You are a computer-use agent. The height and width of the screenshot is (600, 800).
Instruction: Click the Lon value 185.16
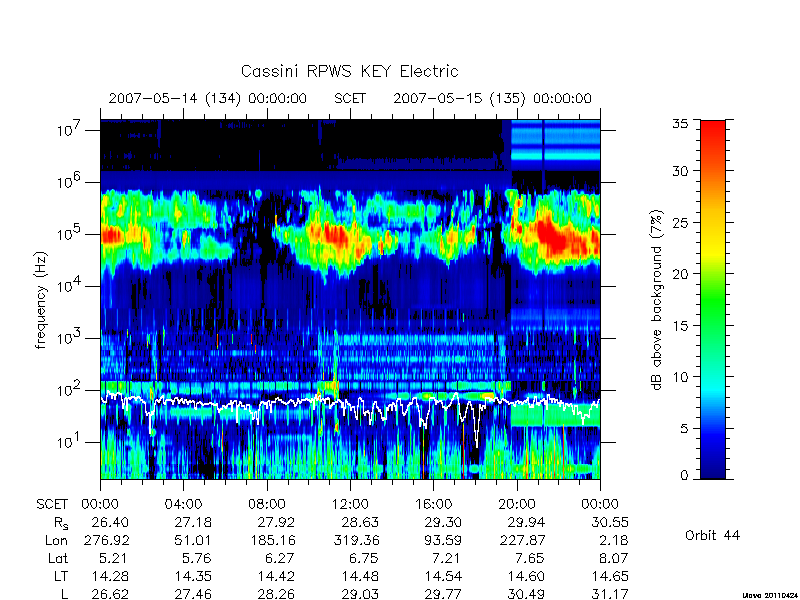point(272,540)
